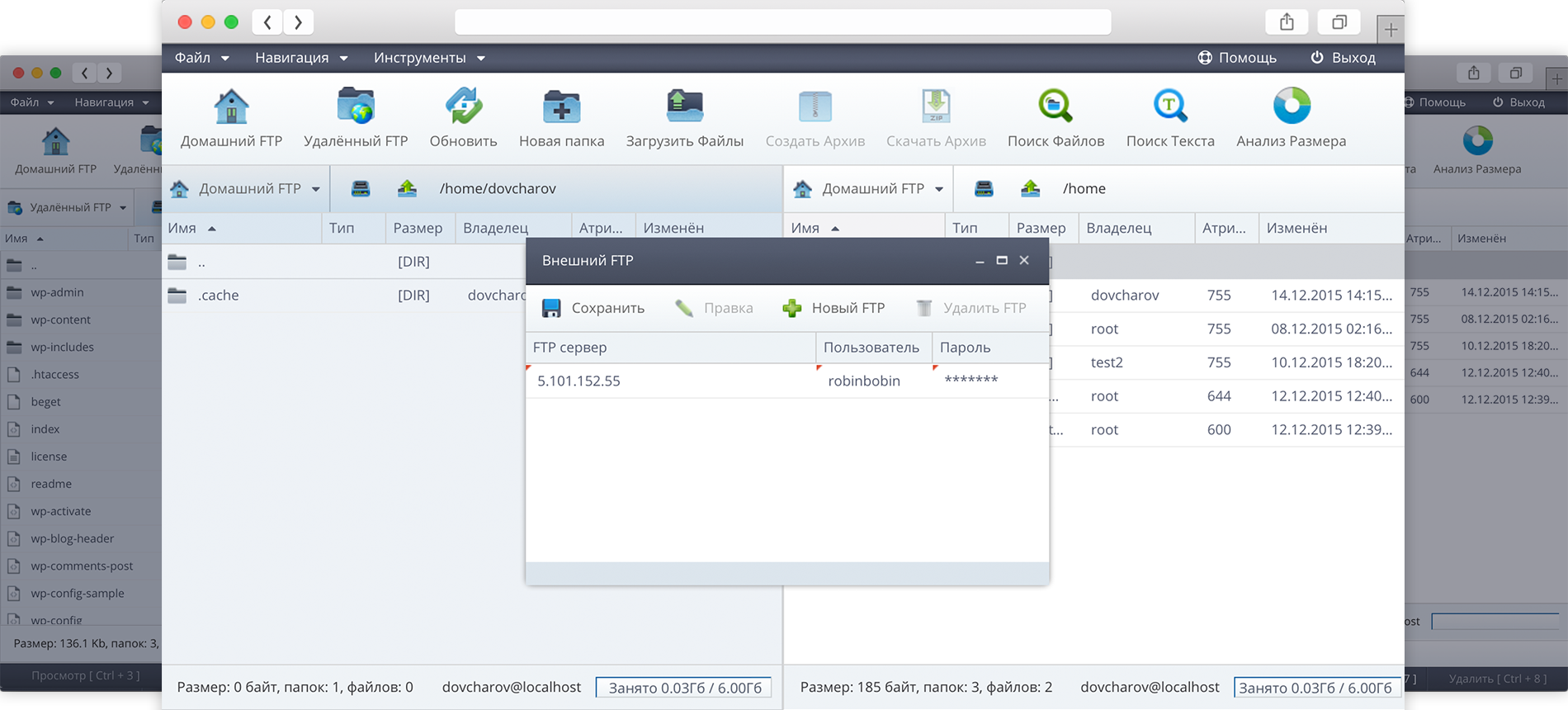Screen dimensions: 1568x710
Task: Open the Инструменты menu
Action: [x=429, y=58]
